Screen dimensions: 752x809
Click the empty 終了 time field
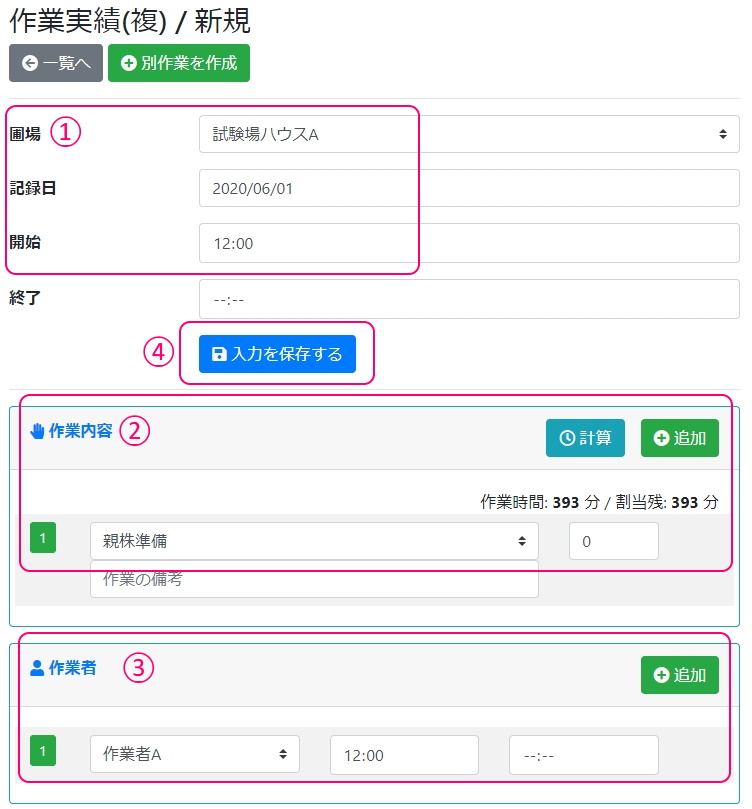469,299
